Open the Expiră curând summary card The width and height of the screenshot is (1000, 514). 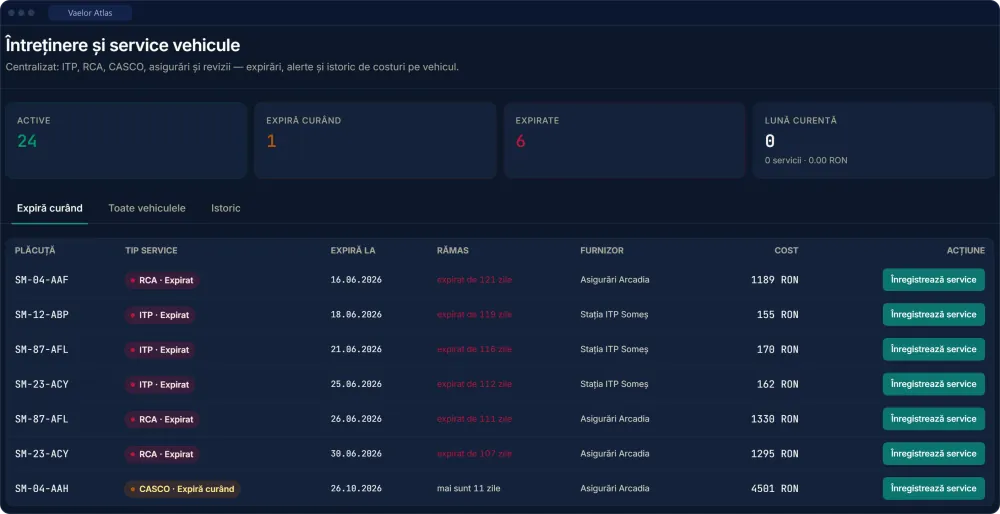coord(375,140)
